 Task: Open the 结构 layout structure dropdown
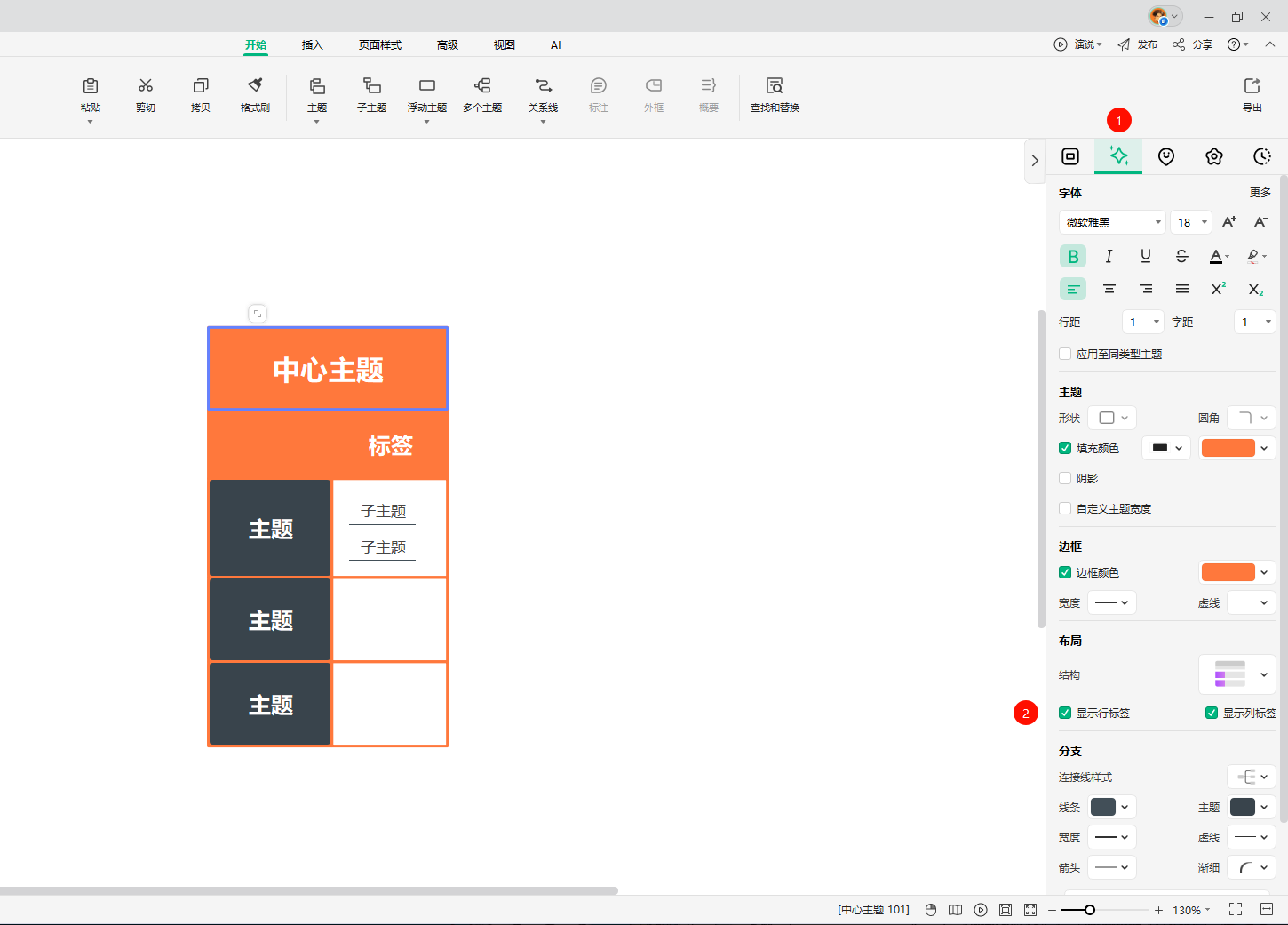[x=1237, y=674]
